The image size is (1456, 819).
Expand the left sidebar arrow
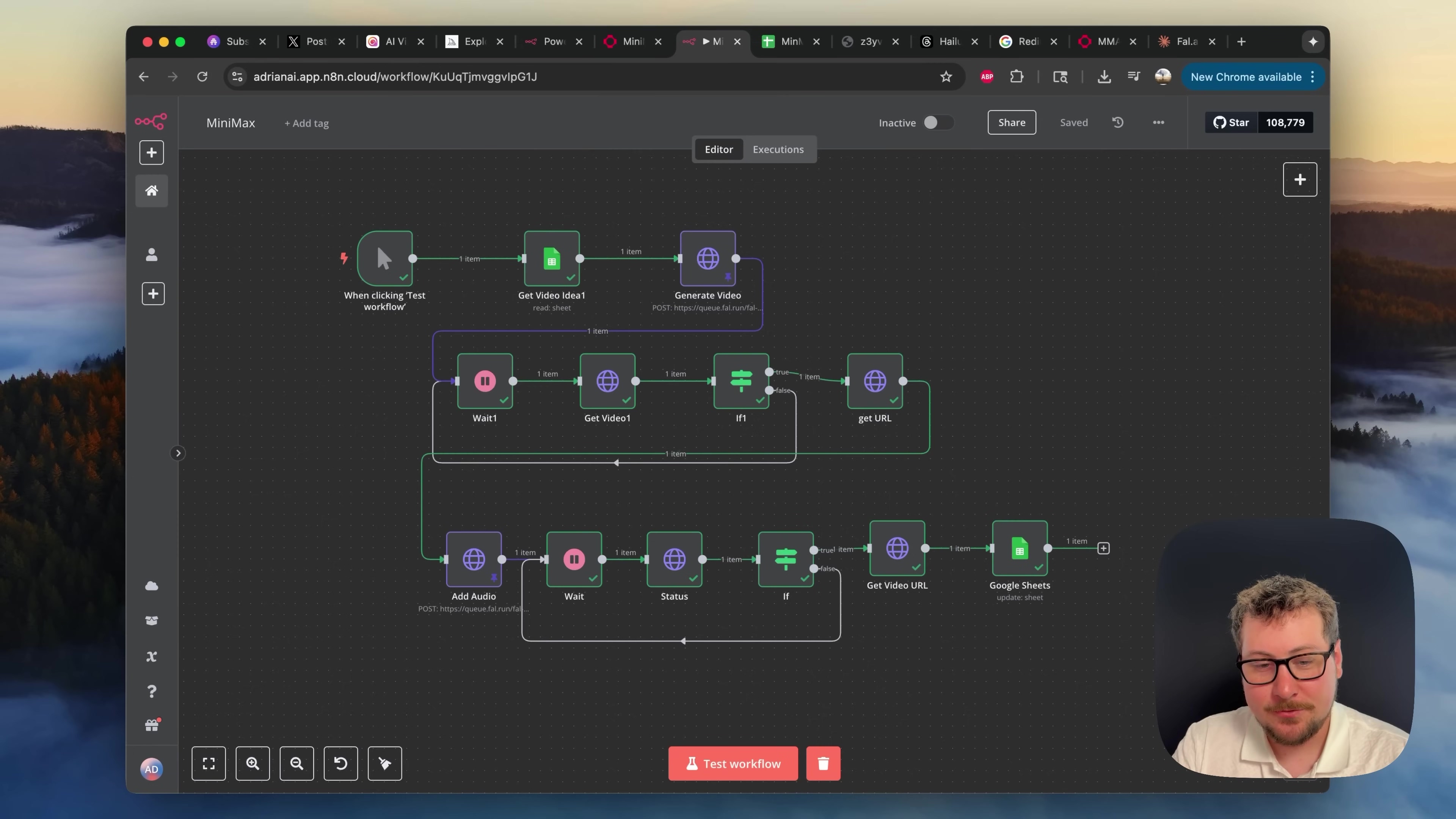(x=178, y=453)
